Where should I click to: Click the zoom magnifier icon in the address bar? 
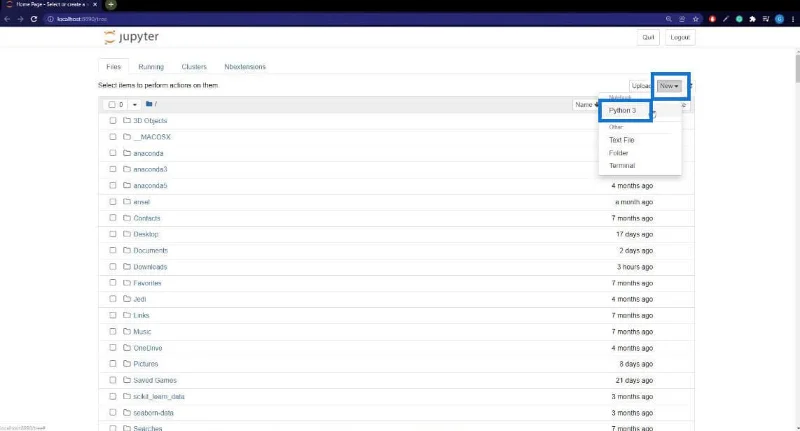668,19
